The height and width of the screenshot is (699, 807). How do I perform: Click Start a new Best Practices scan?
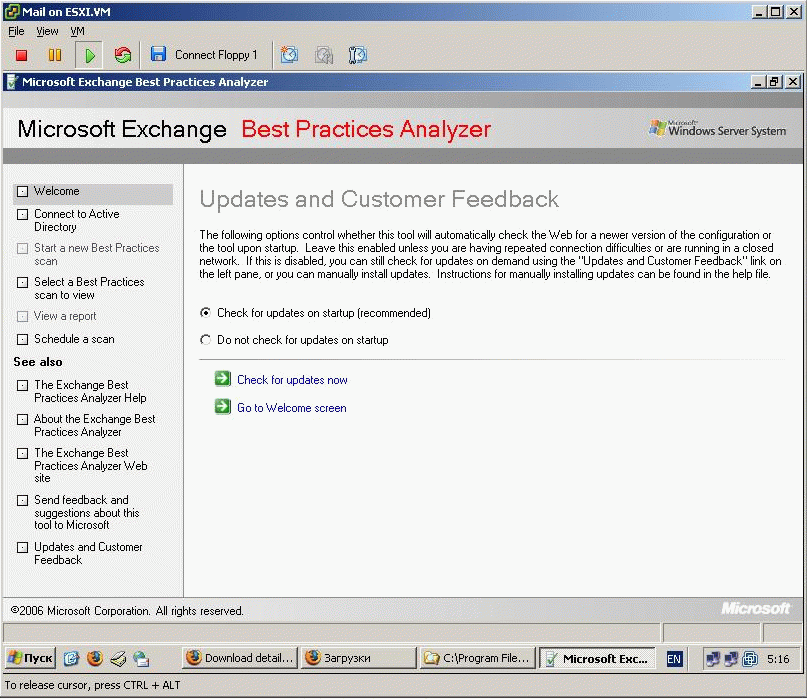[97, 254]
